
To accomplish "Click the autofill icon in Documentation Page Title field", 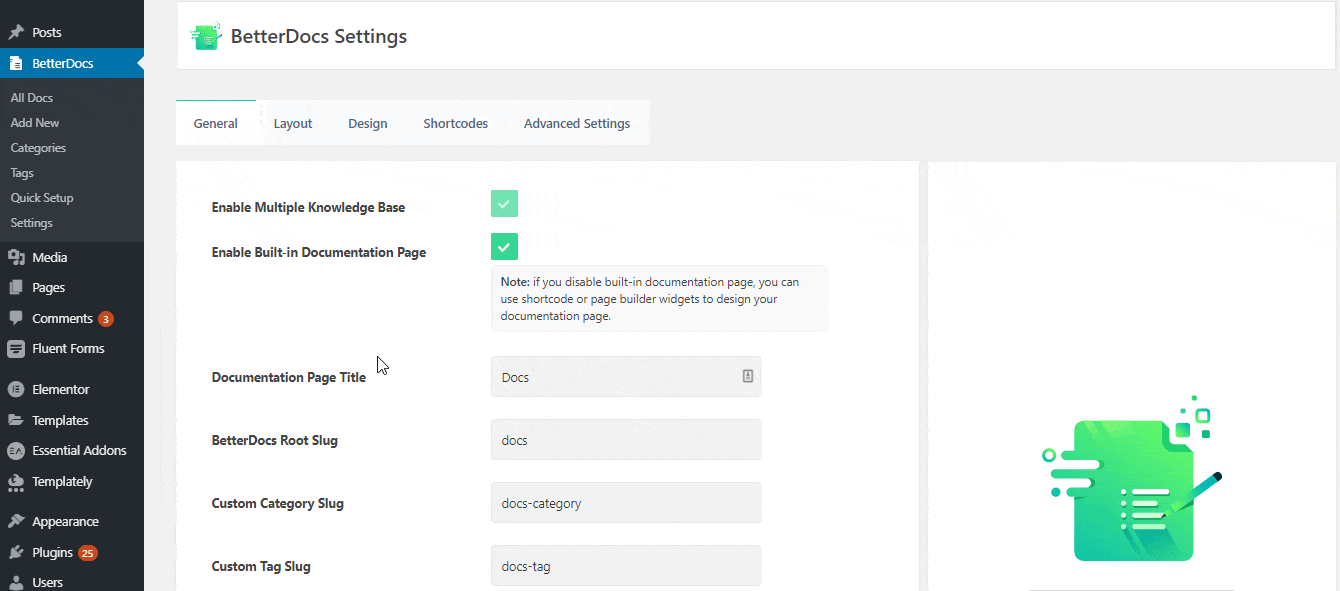I will tap(747, 376).
